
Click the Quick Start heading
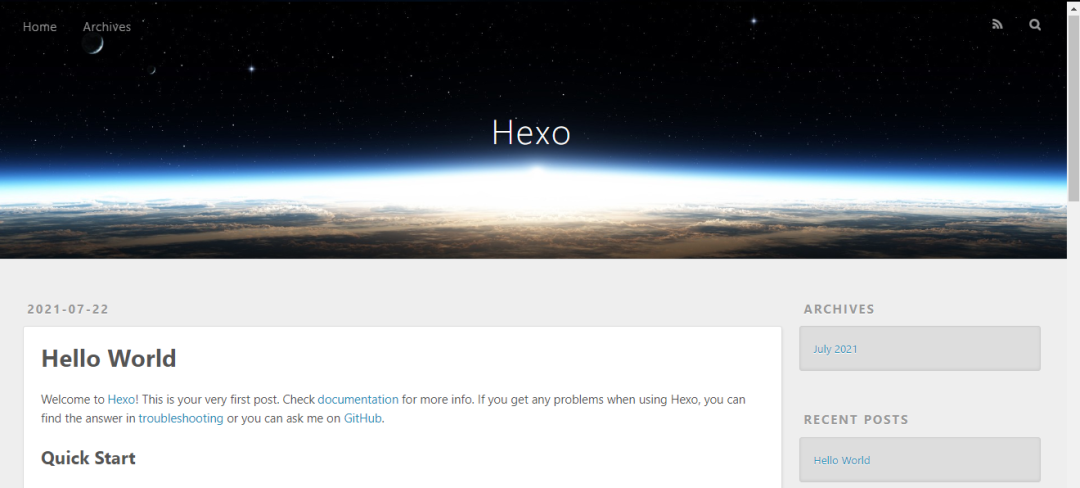tap(88, 458)
